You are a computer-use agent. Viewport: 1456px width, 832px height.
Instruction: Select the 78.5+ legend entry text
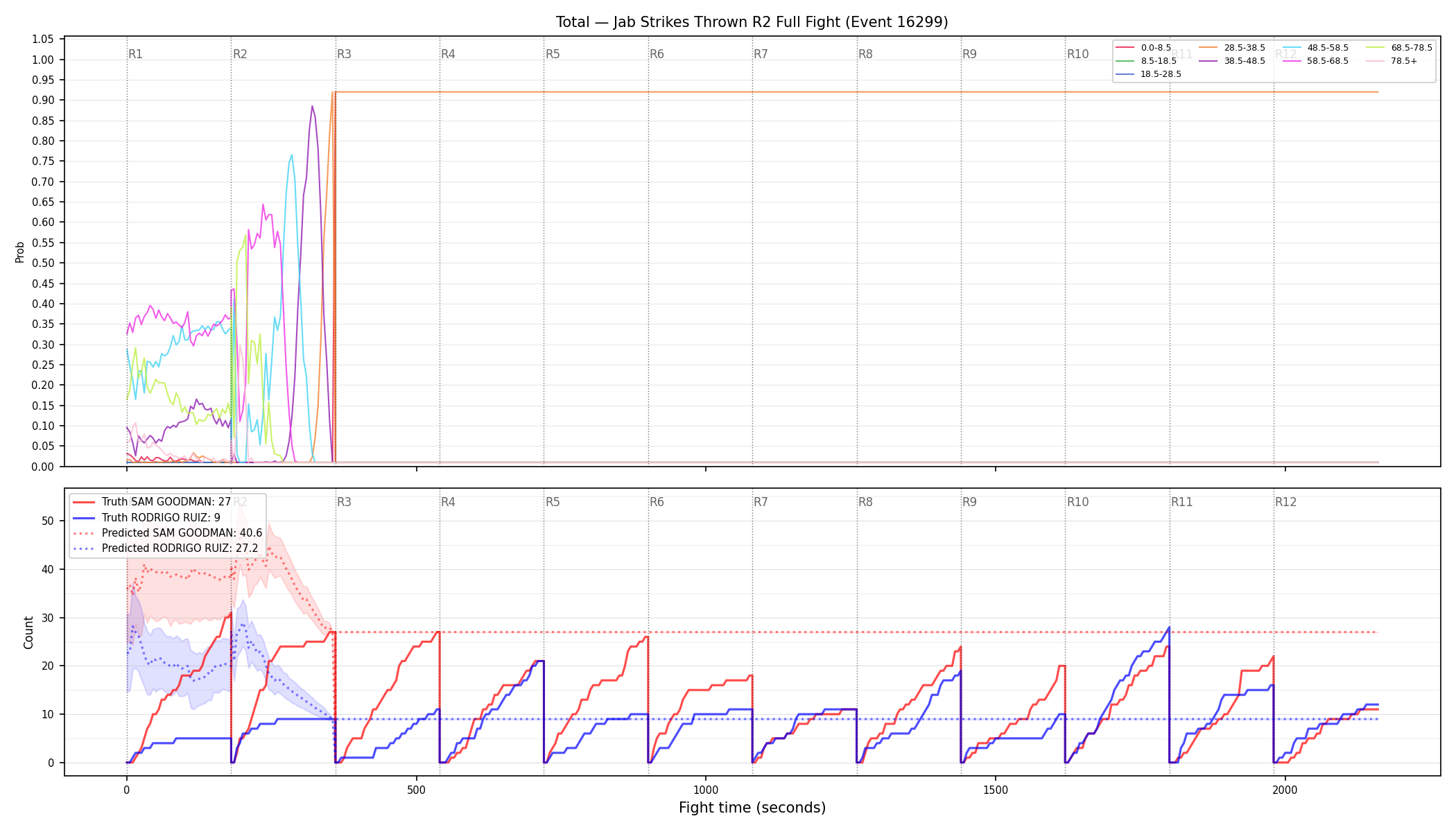click(x=1405, y=61)
